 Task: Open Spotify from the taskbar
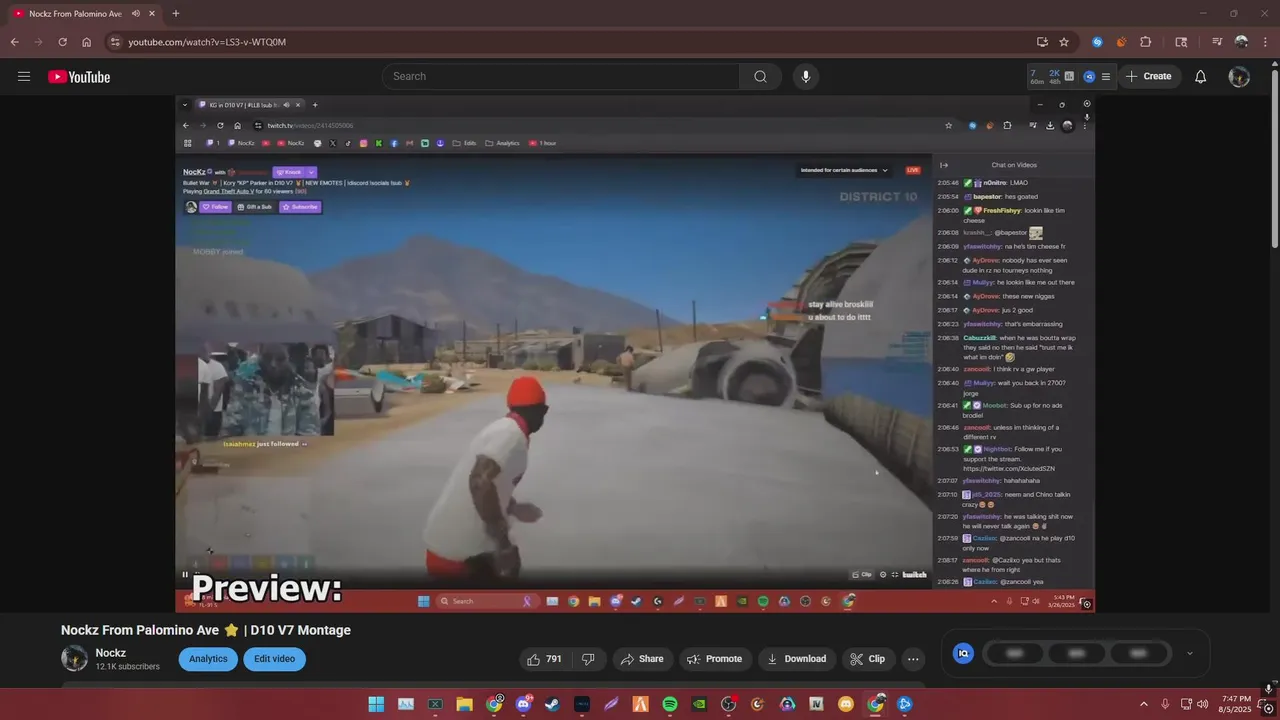click(670, 704)
